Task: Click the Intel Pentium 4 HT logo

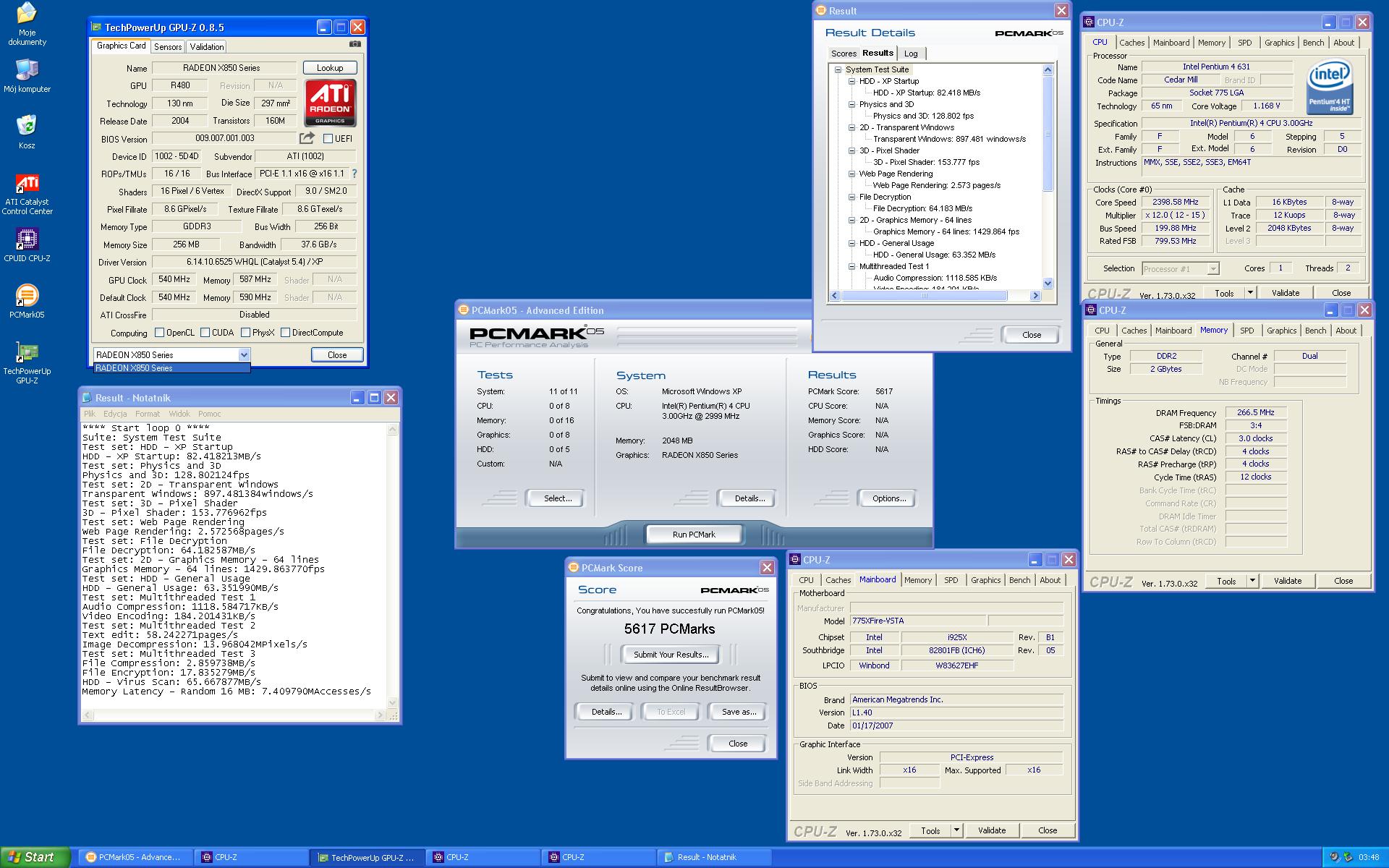Action: click(x=1330, y=88)
